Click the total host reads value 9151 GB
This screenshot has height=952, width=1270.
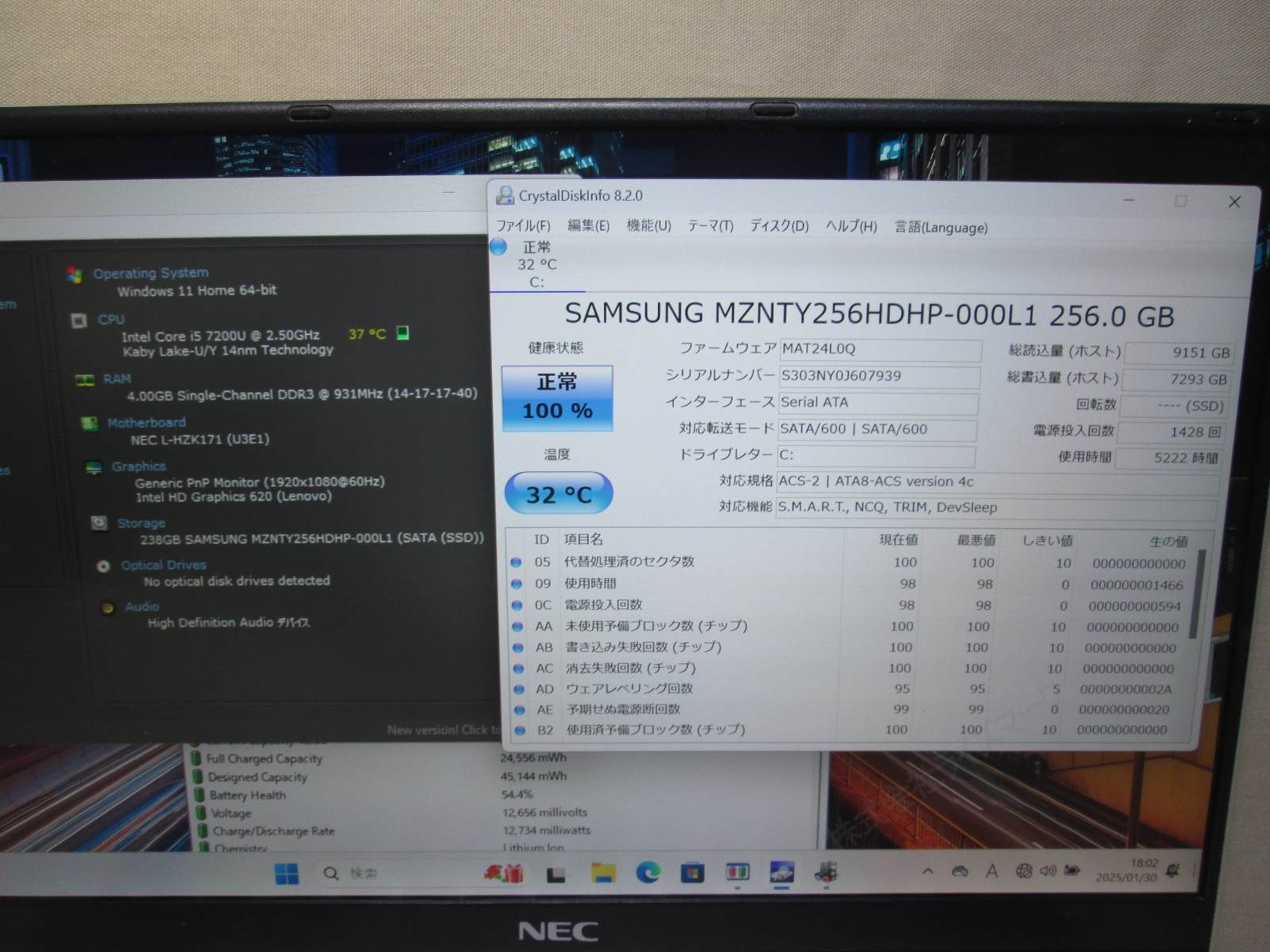coord(1179,353)
